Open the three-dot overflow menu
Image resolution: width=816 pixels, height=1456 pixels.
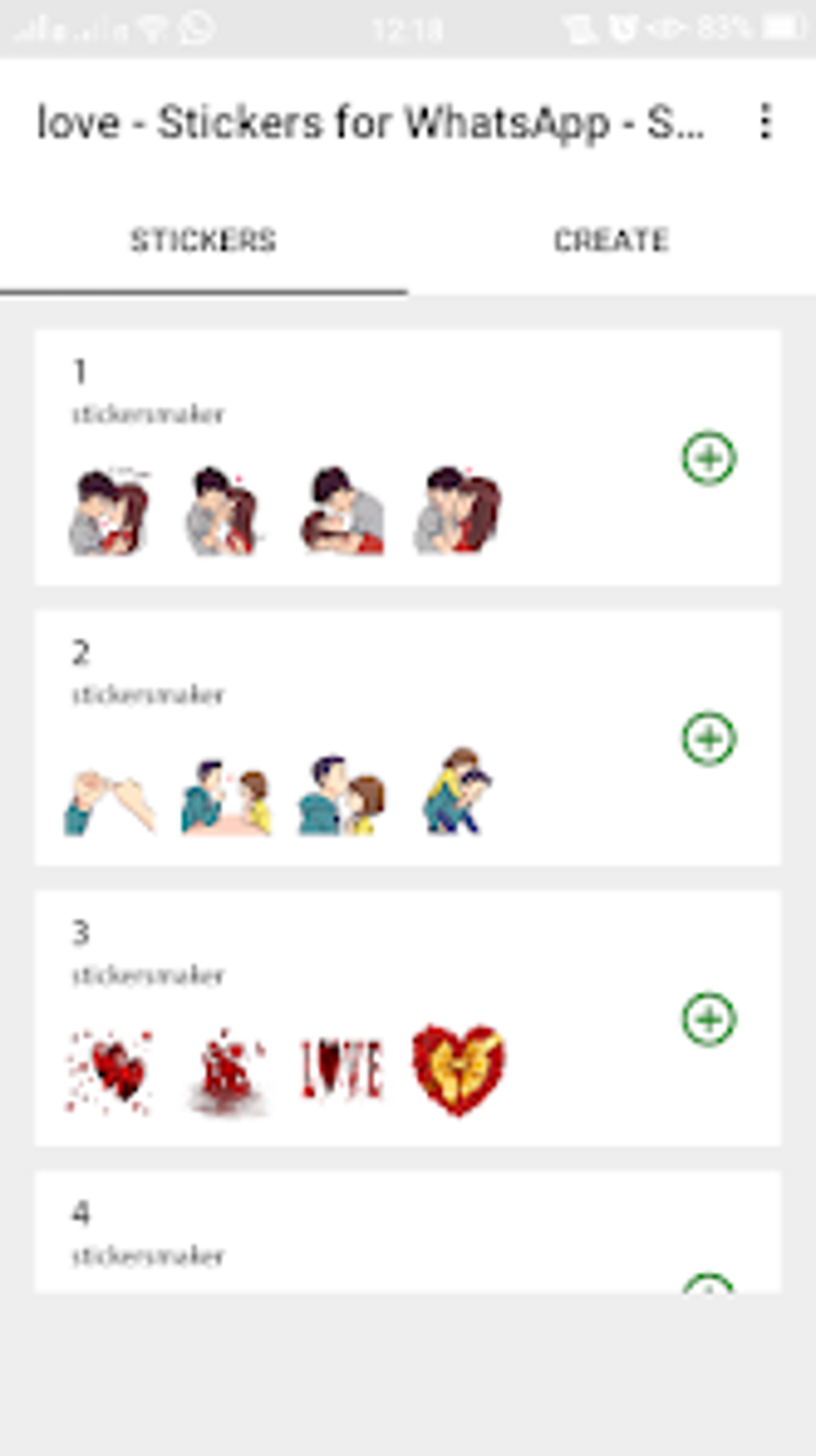(766, 122)
